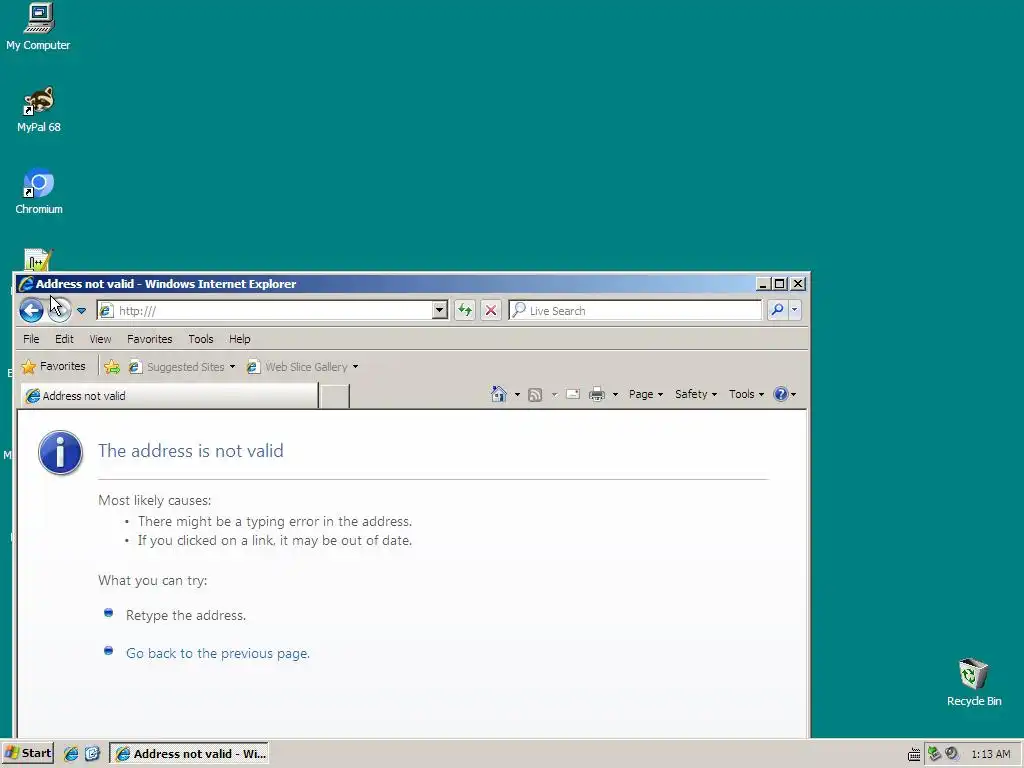Launch Internet Explorer from Quick Launch
Viewport: 1024px width, 768px height.
71,754
